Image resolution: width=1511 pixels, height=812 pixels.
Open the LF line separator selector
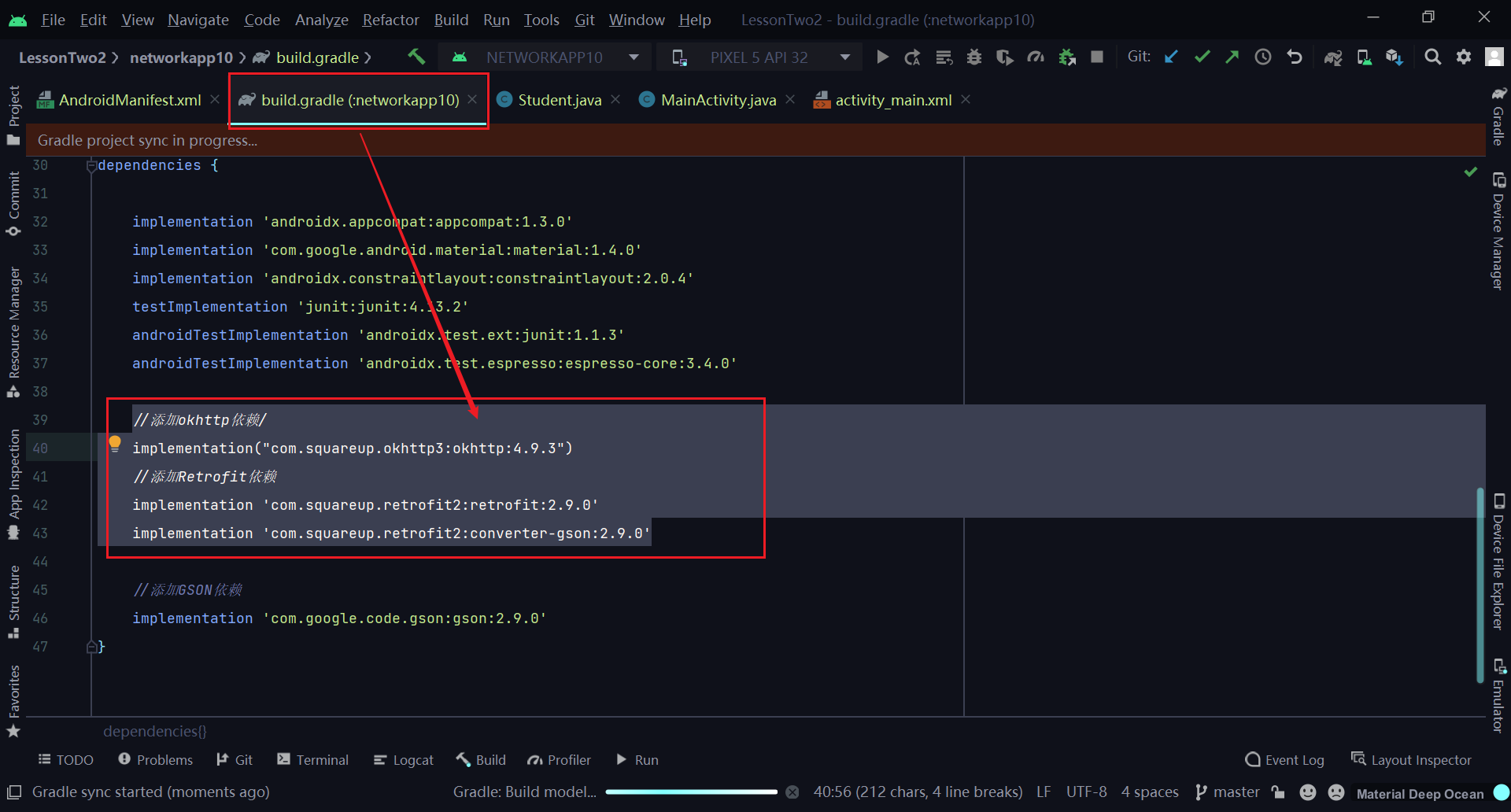coord(1044,792)
